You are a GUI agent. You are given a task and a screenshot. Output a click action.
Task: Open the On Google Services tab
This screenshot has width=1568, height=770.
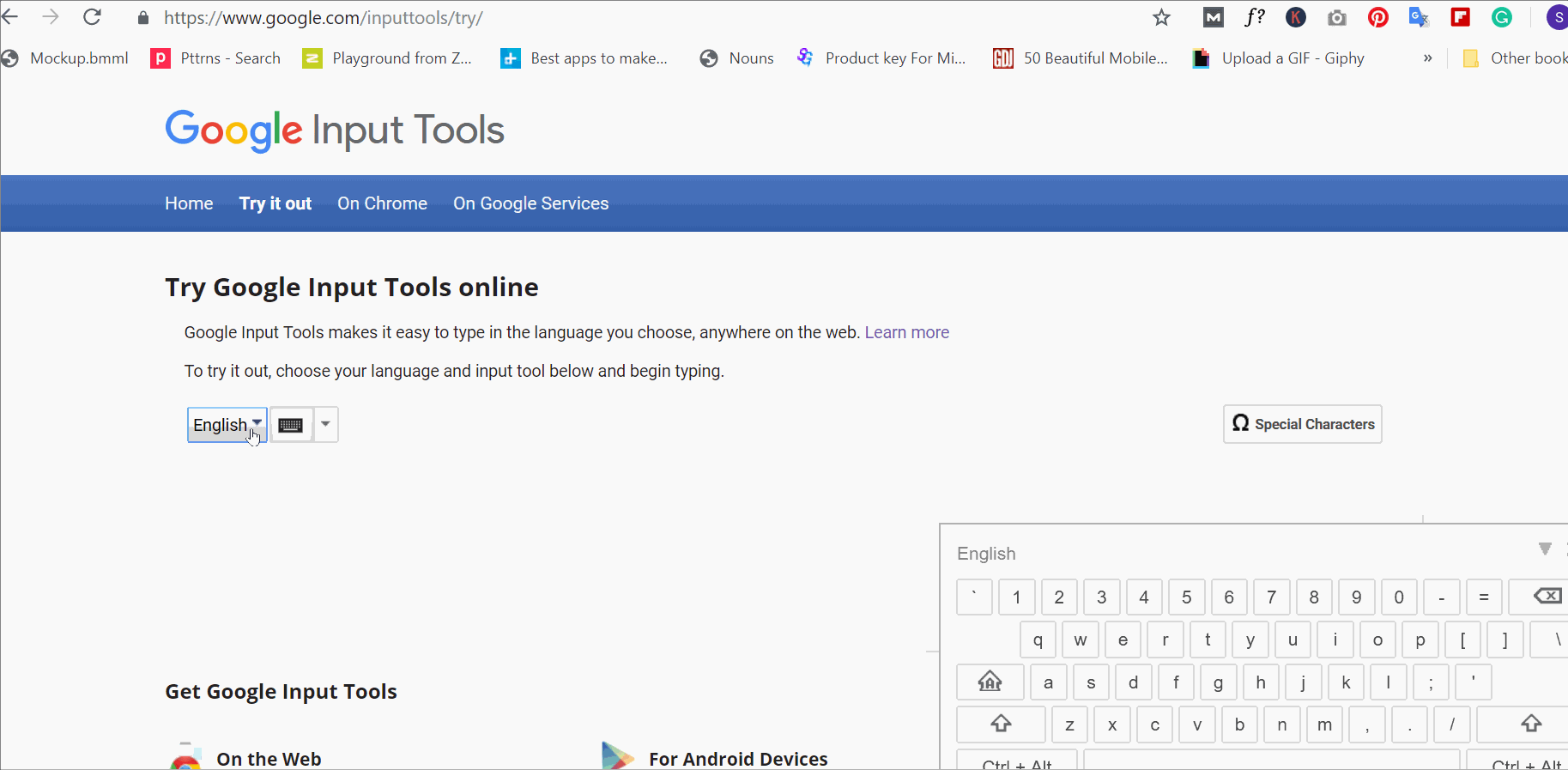[531, 203]
